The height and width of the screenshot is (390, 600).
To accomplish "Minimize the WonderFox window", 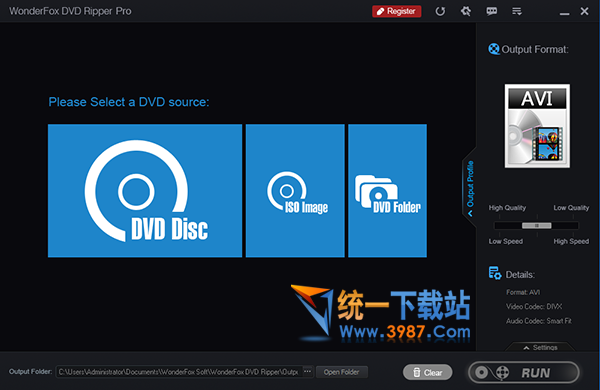I will coord(564,12).
